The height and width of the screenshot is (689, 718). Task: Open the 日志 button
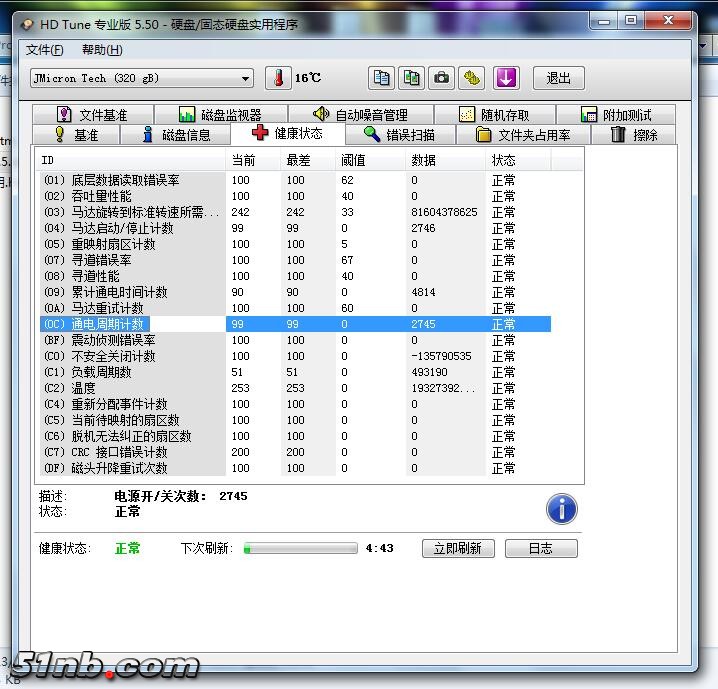[541, 548]
